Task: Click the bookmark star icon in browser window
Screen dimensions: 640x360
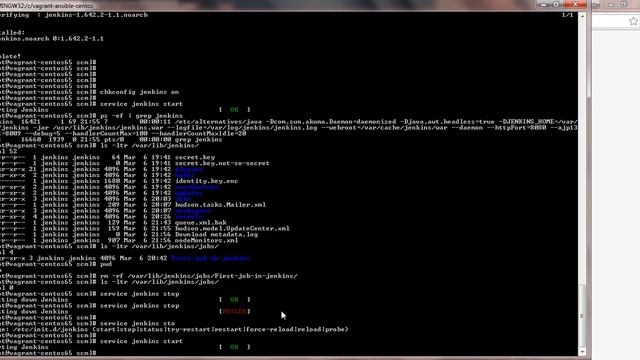Action: pos(633,21)
